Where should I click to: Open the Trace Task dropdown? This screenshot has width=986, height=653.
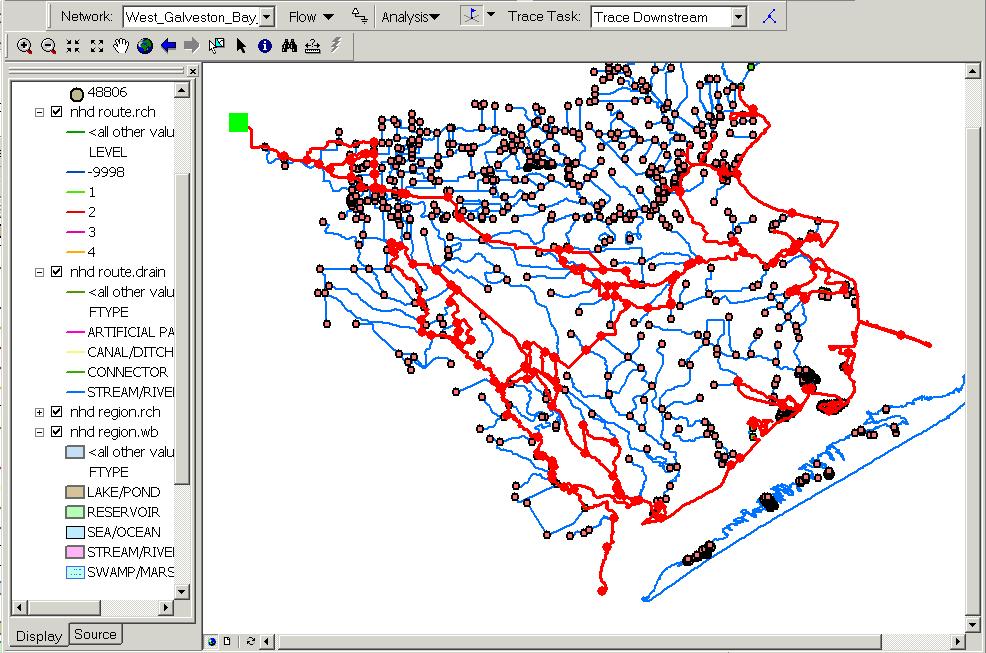[738, 17]
